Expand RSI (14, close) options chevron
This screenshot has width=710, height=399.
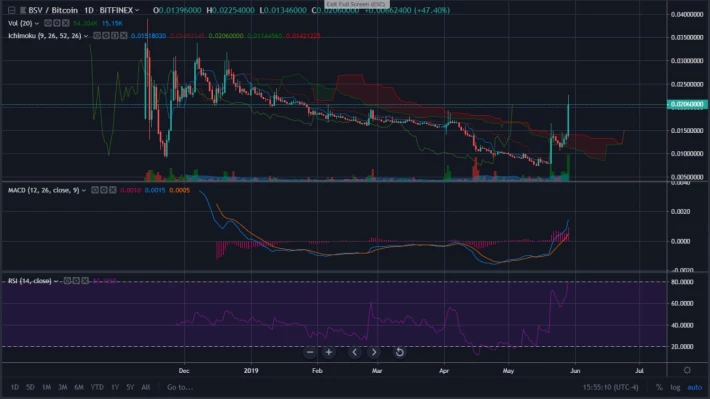[56, 281]
